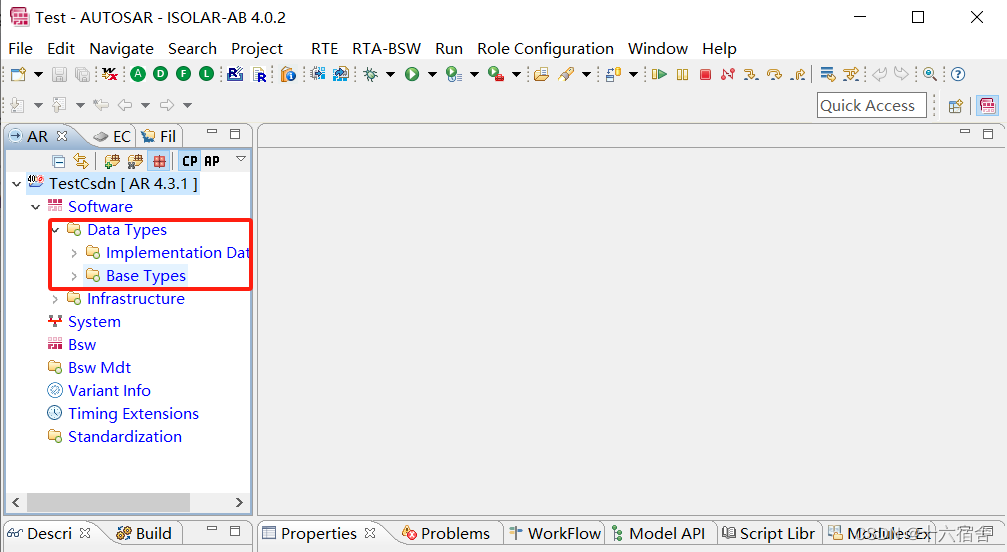Click the AR Explorer horizontal scrollbar thumb

108,502
